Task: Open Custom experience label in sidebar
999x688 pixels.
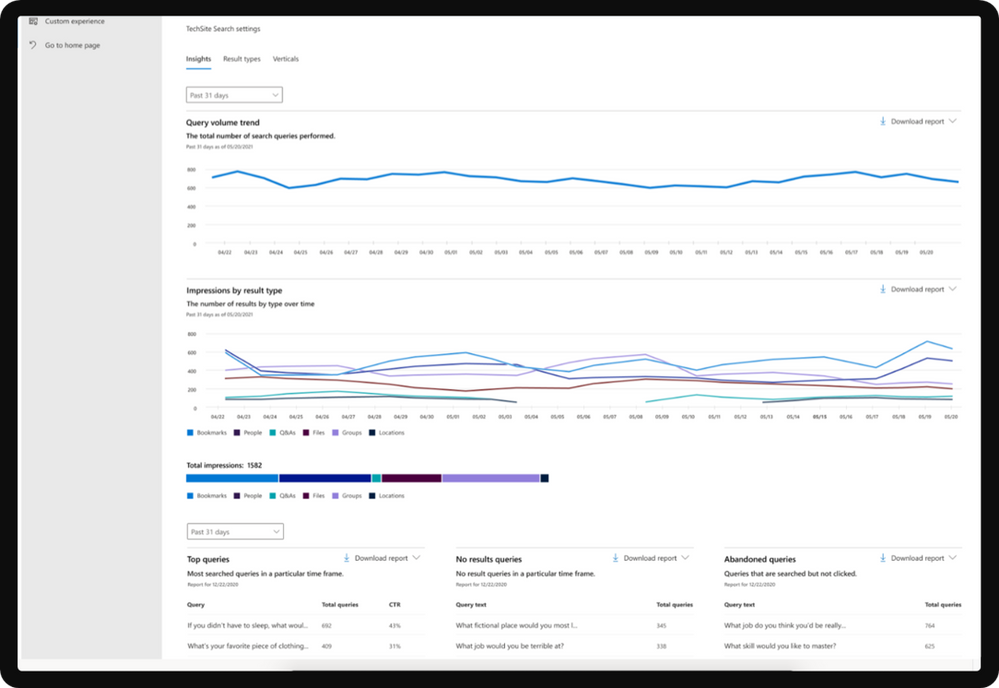Action: [75, 21]
